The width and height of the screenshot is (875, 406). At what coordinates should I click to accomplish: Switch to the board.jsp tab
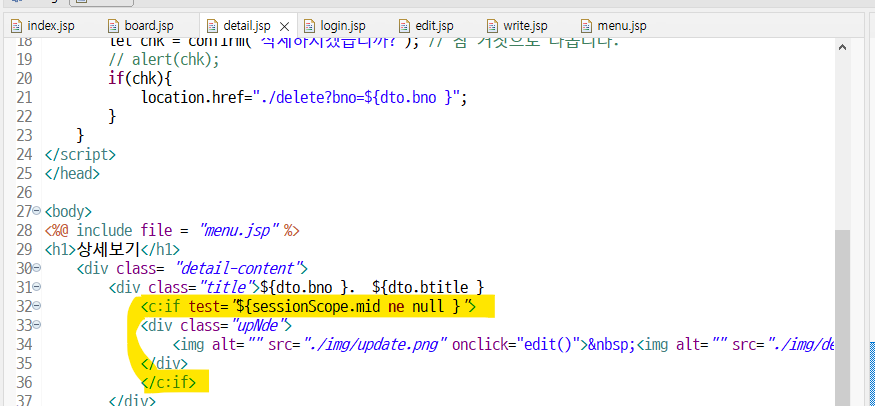pos(141,26)
